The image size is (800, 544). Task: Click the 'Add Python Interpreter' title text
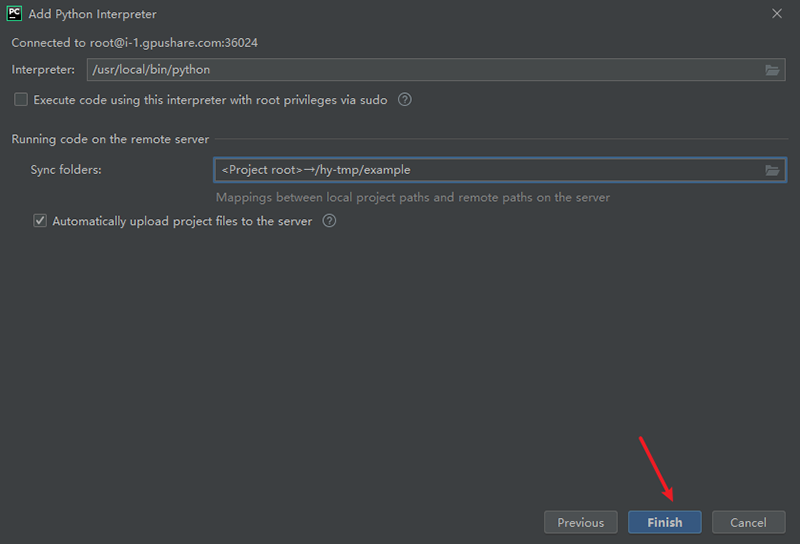coord(92,14)
